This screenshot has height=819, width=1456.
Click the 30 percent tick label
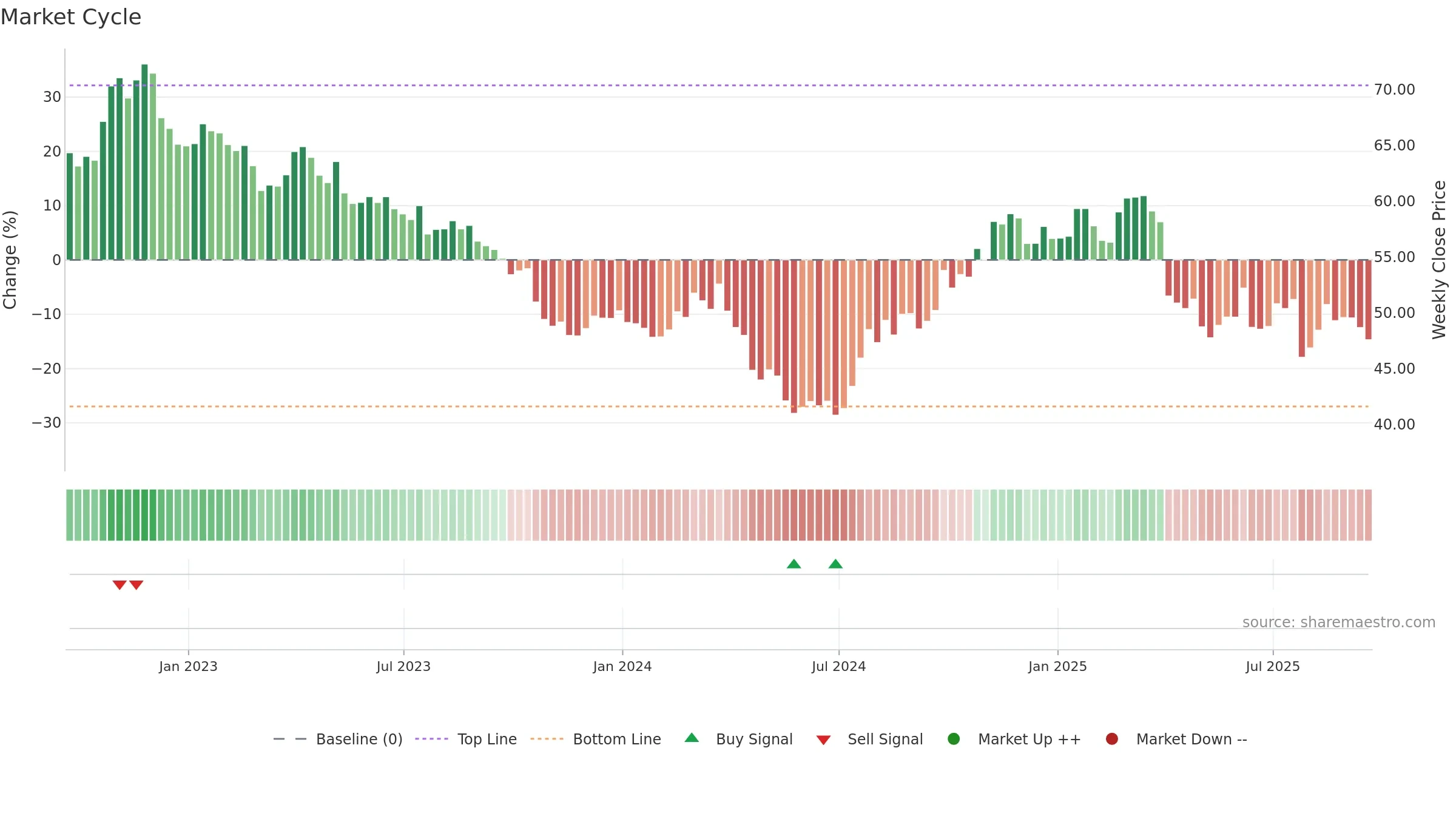pyautogui.click(x=52, y=97)
